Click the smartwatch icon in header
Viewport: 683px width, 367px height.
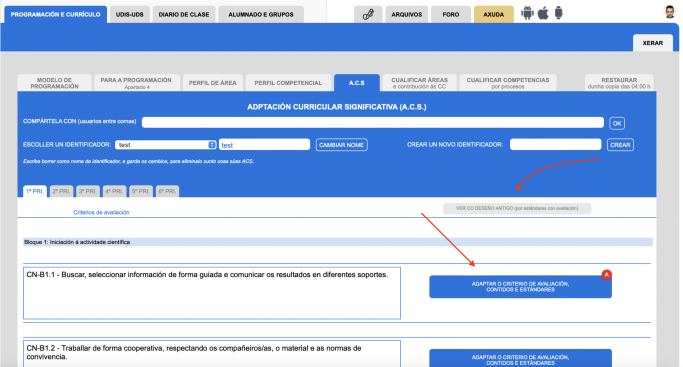(x=558, y=13)
